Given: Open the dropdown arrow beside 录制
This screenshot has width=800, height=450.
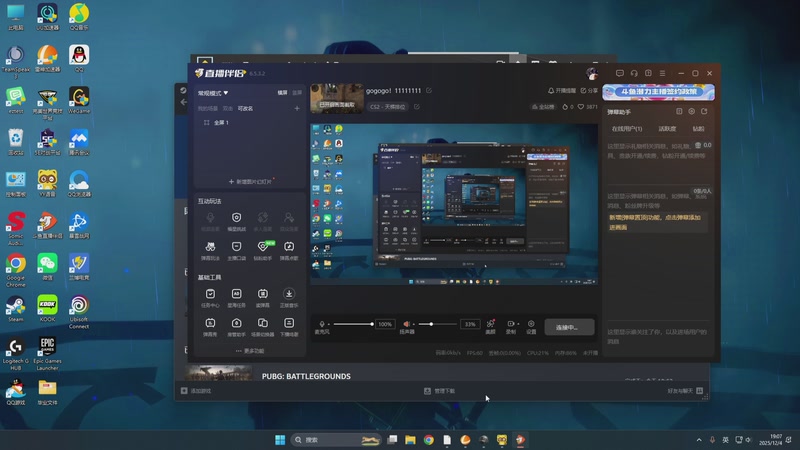Looking at the screenshot, I should click(518, 324).
